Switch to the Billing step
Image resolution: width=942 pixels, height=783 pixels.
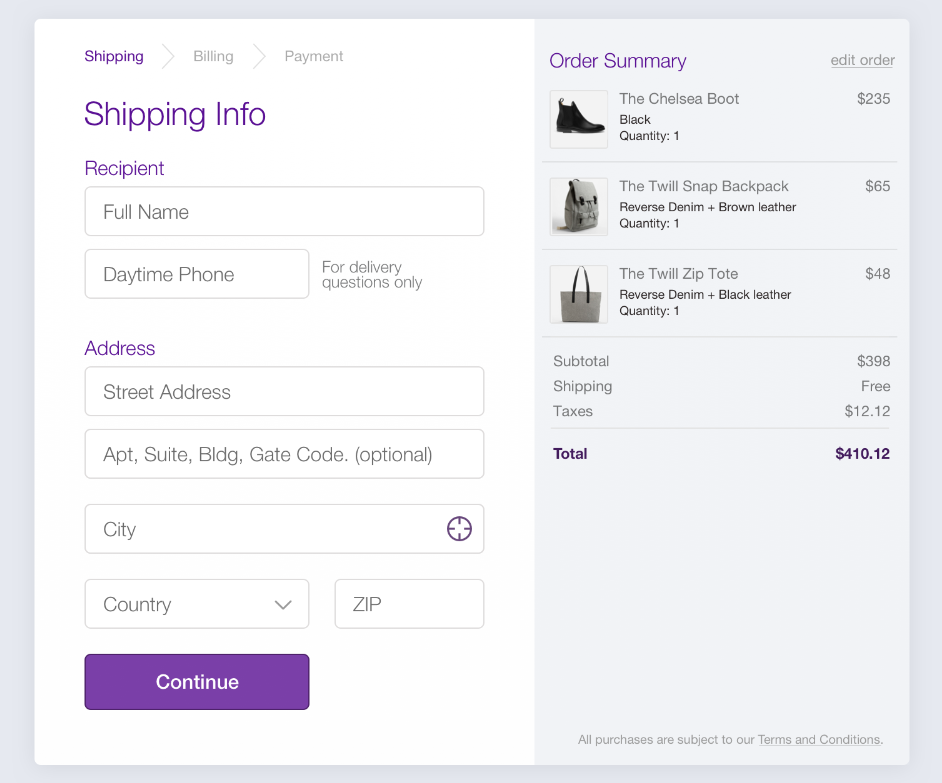click(213, 56)
